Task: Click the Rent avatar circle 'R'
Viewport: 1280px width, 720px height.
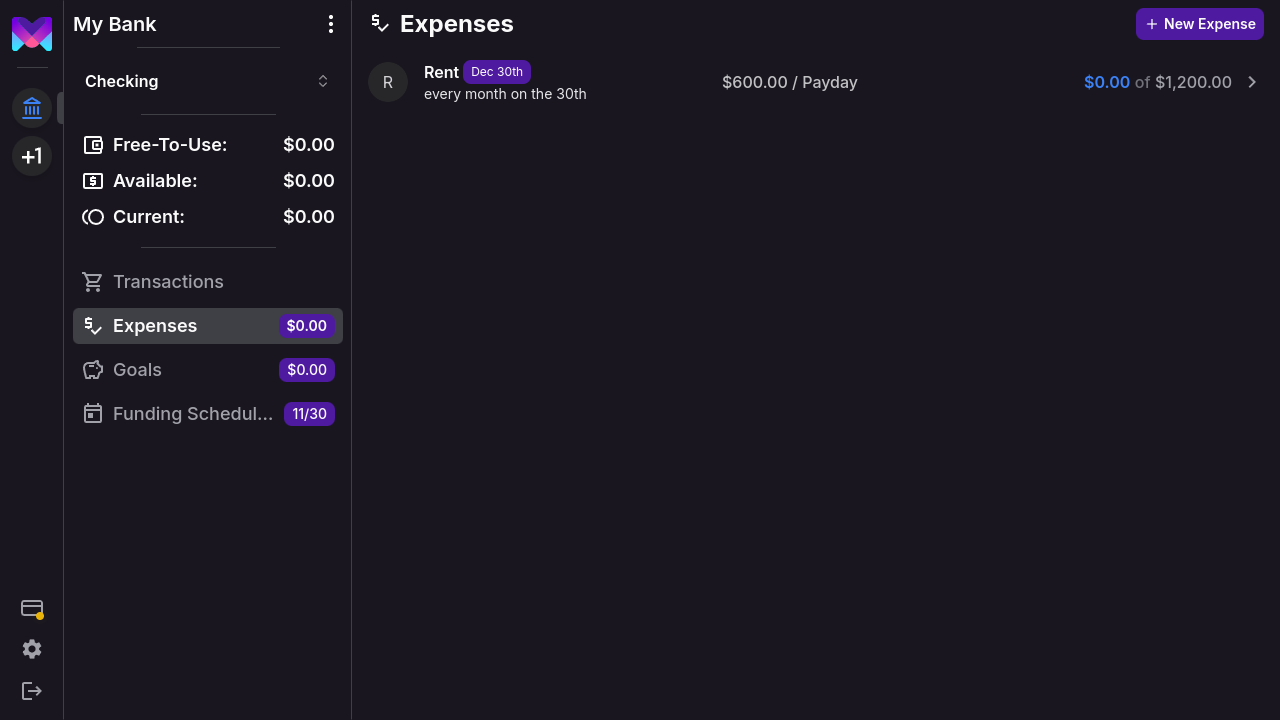Action: [x=388, y=82]
